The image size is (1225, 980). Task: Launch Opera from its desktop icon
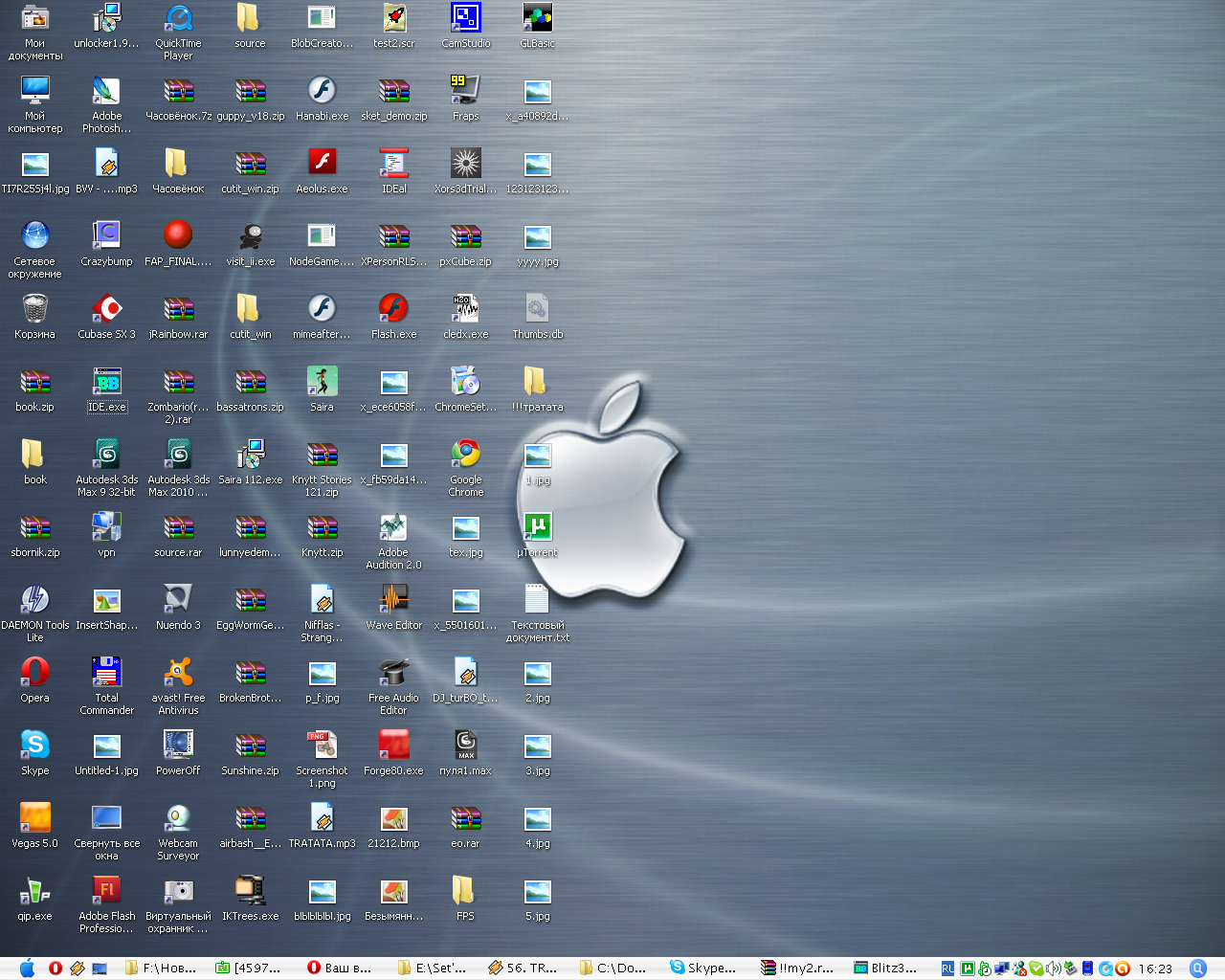tap(35, 672)
